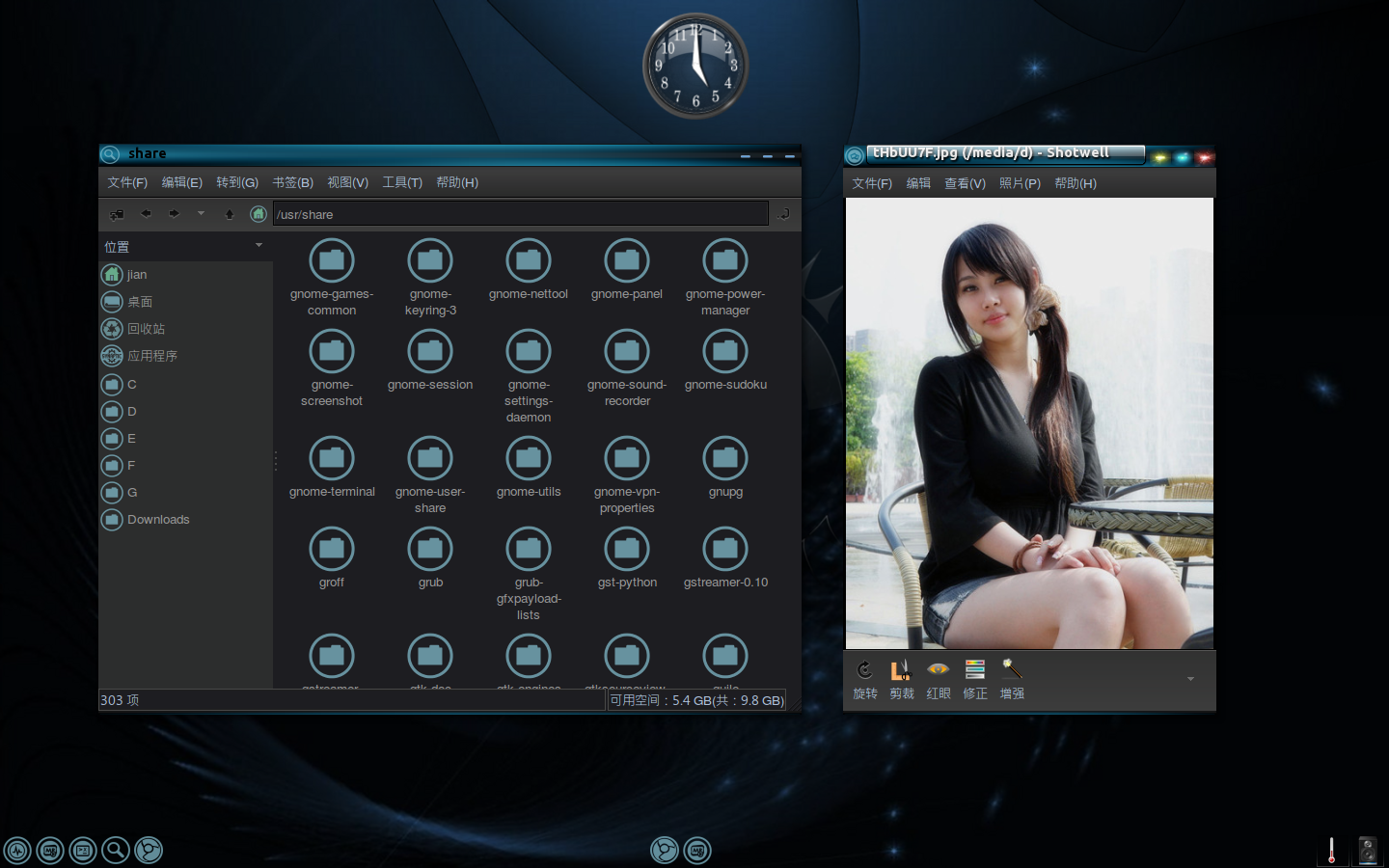Go forward using the right arrow
The width and height of the screenshot is (1389, 868).
pyautogui.click(x=174, y=214)
